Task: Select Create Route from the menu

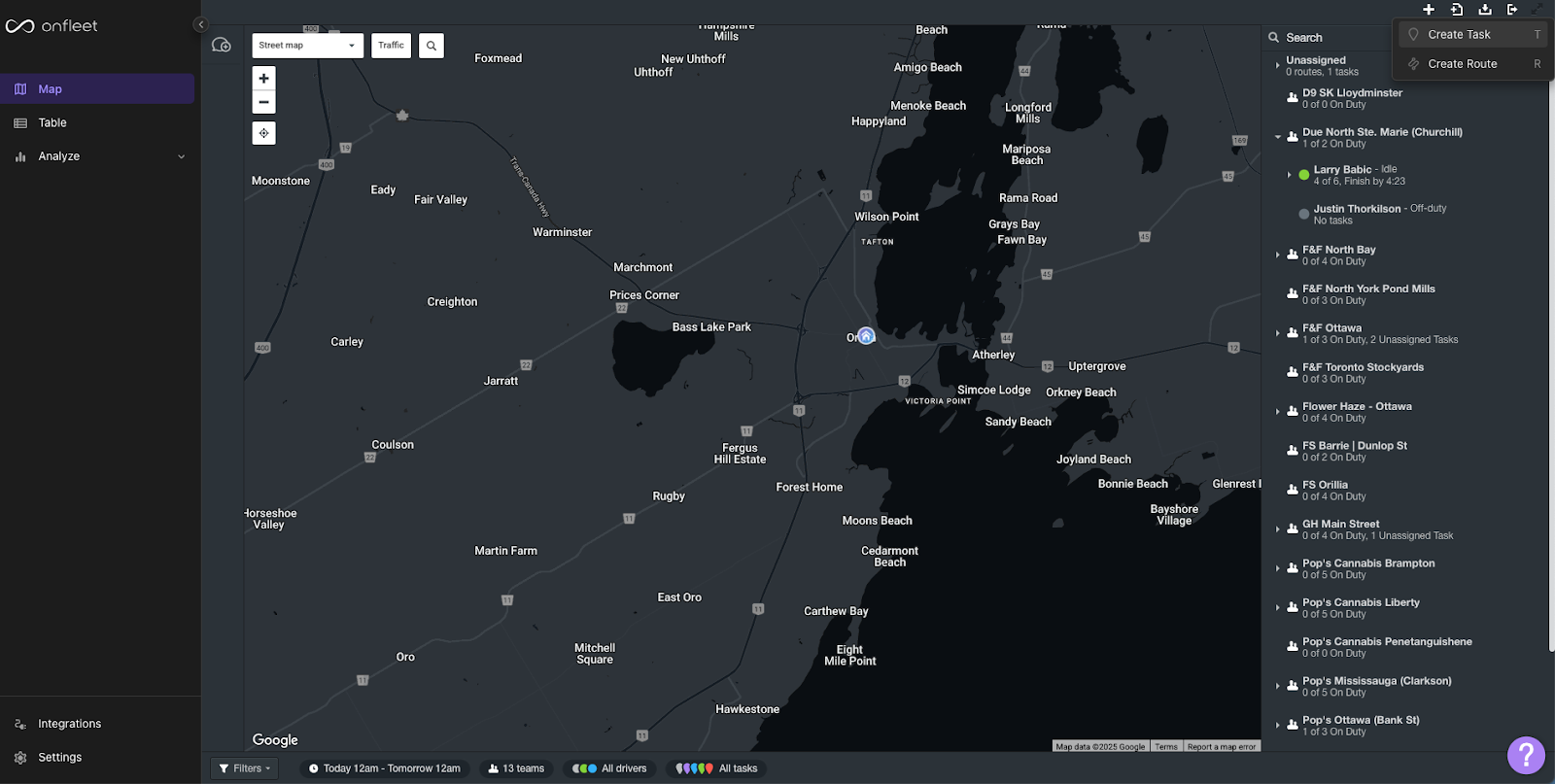Action: click(x=1462, y=64)
